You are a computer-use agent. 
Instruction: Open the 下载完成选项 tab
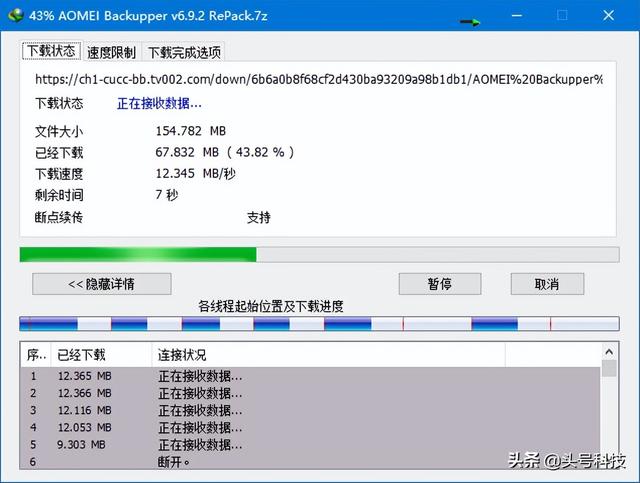point(184,52)
